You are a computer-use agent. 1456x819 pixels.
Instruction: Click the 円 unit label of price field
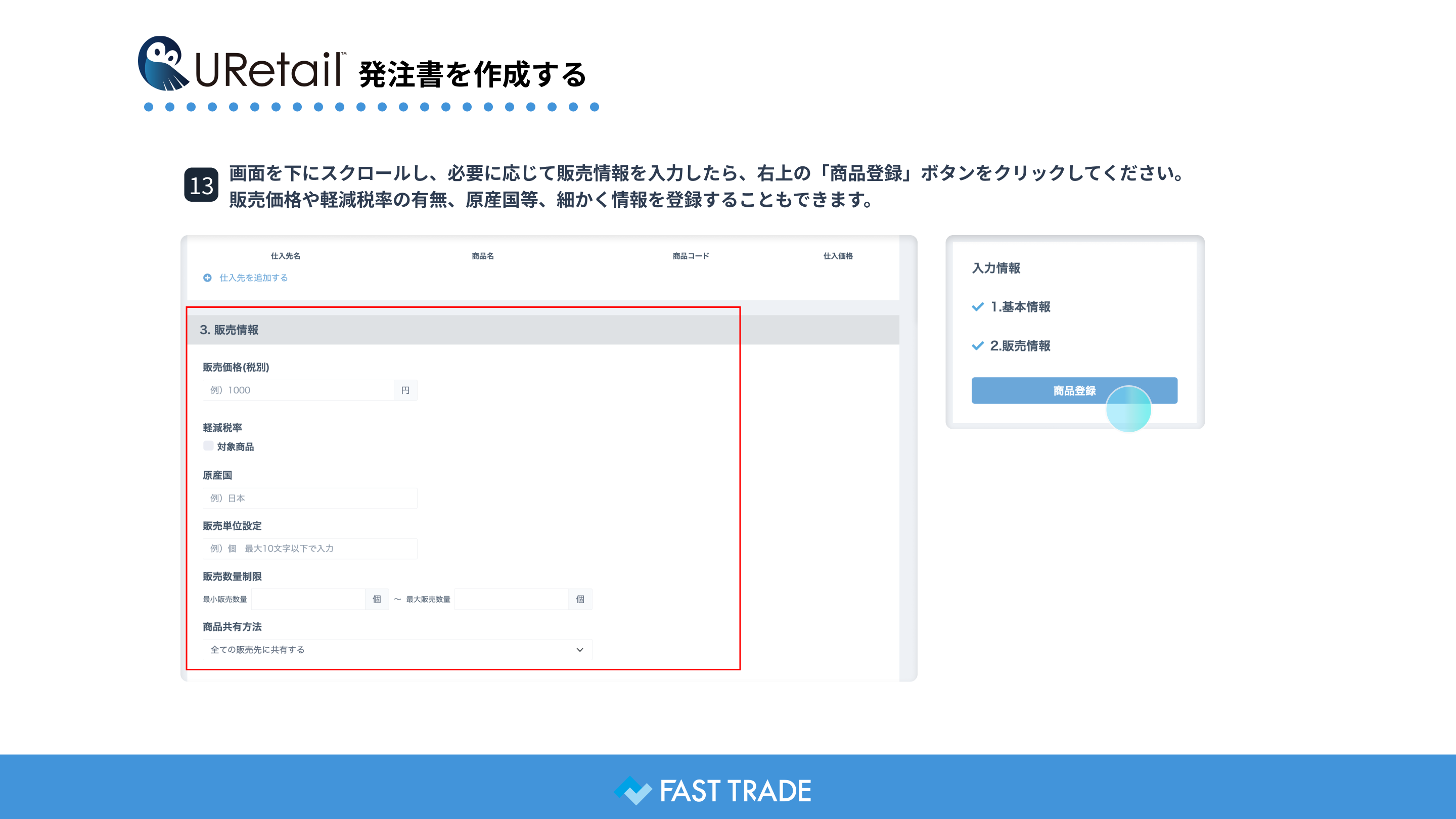405,390
